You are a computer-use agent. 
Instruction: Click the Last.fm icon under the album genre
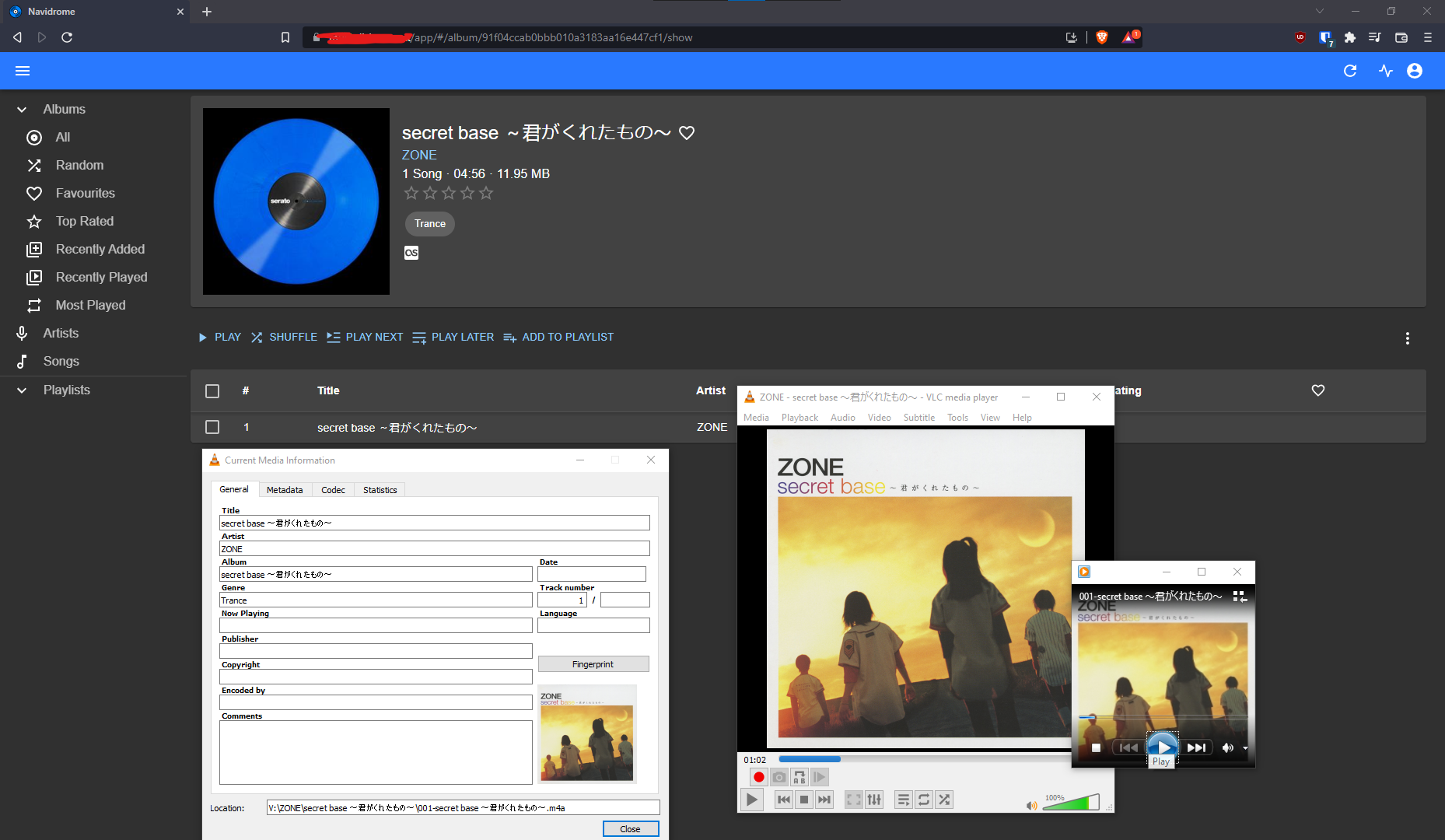pos(411,253)
